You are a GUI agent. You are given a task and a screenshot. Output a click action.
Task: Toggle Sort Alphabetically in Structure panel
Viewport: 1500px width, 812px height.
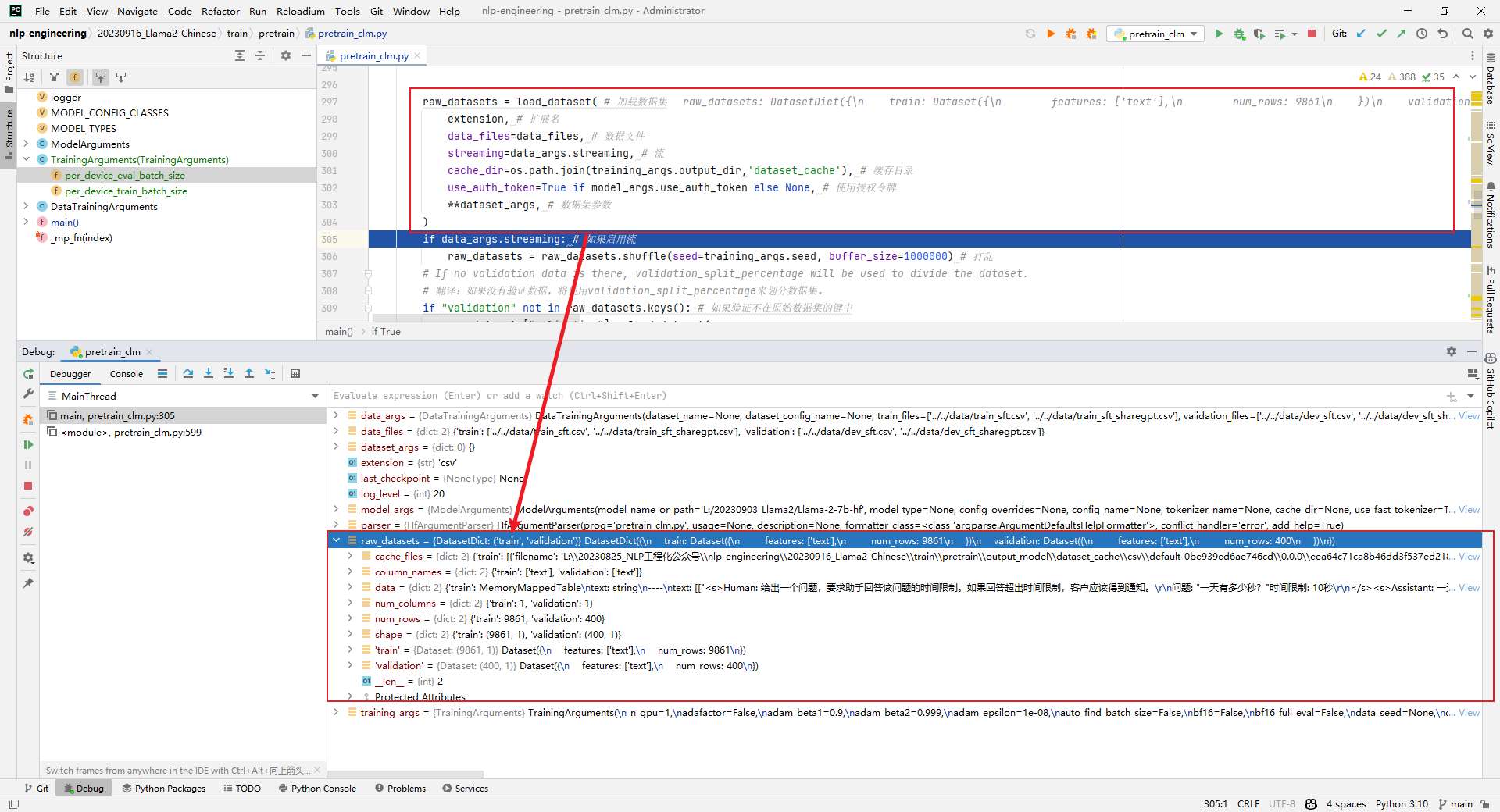(x=29, y=77)
